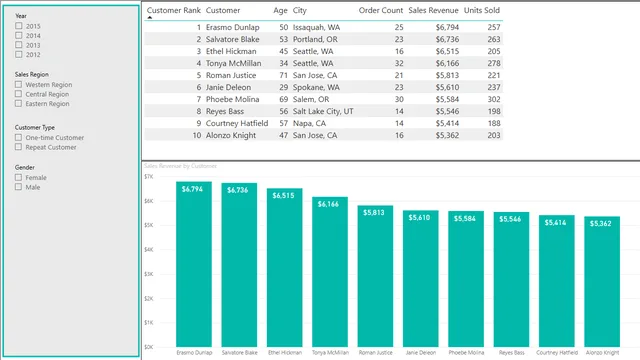The width and height of the screenshot is (640, 360).
Task: Click the Salem, OR city cell
Action: [x=311, y=99]
